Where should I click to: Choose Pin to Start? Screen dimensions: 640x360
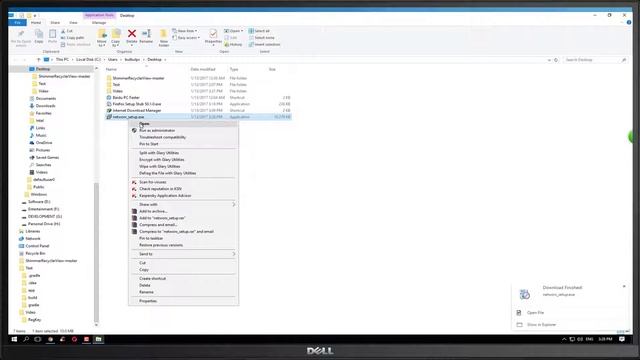(183, 144)
